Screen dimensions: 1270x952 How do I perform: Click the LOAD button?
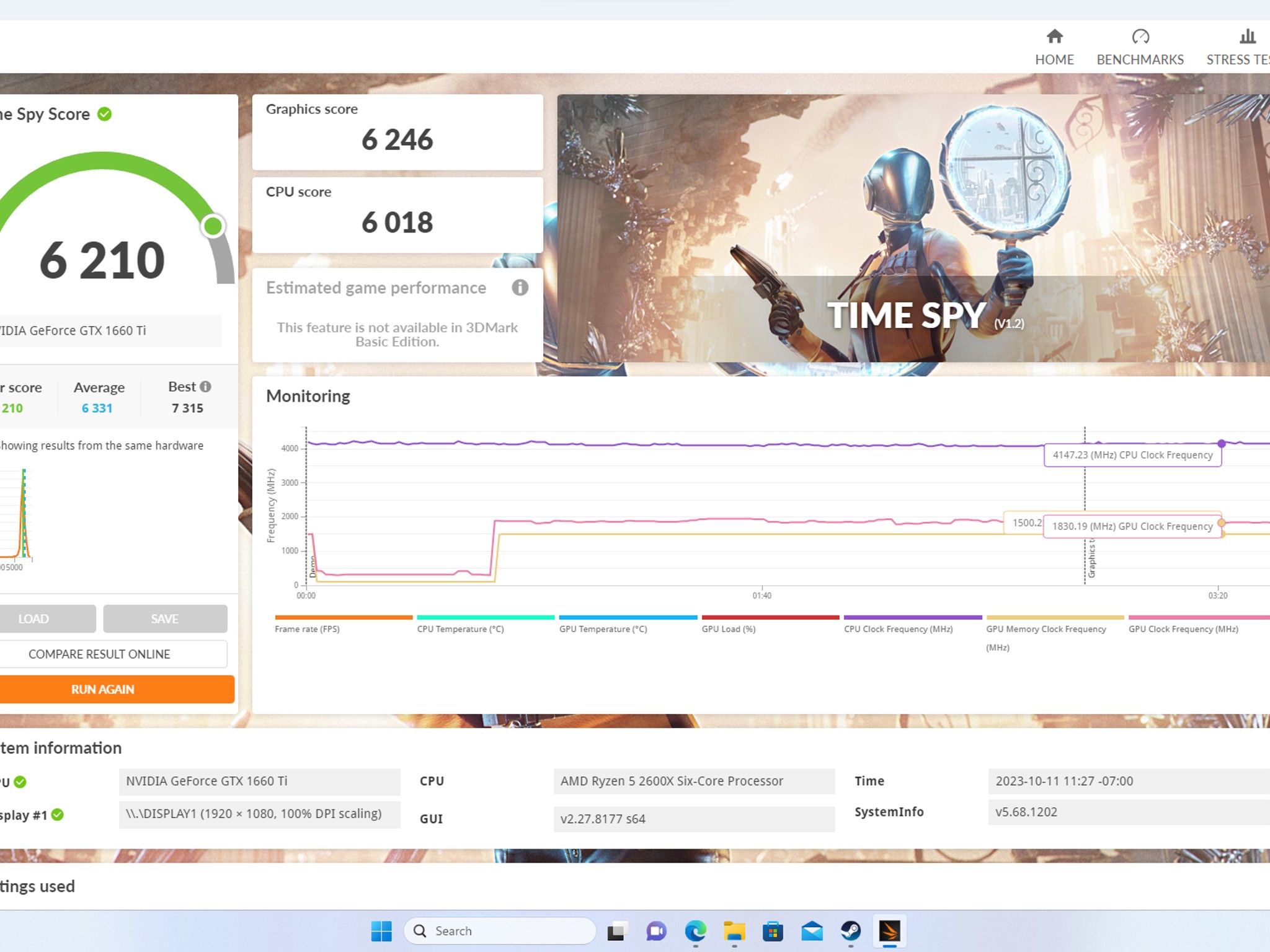[47, 619]
